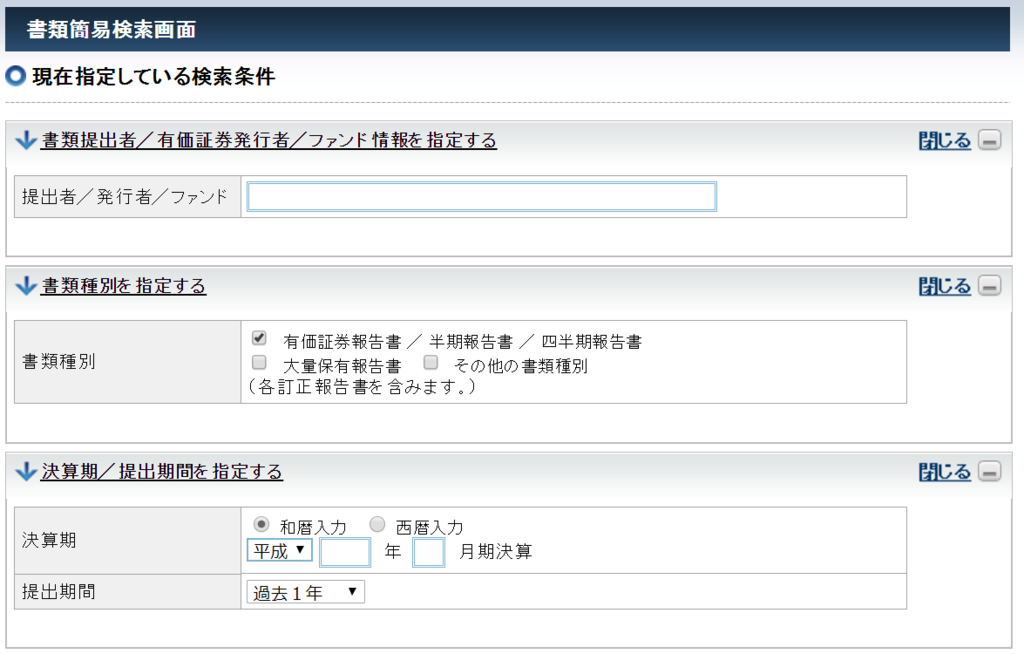Click the 書類簡易検索画面 title text

(x=112, y=29)
